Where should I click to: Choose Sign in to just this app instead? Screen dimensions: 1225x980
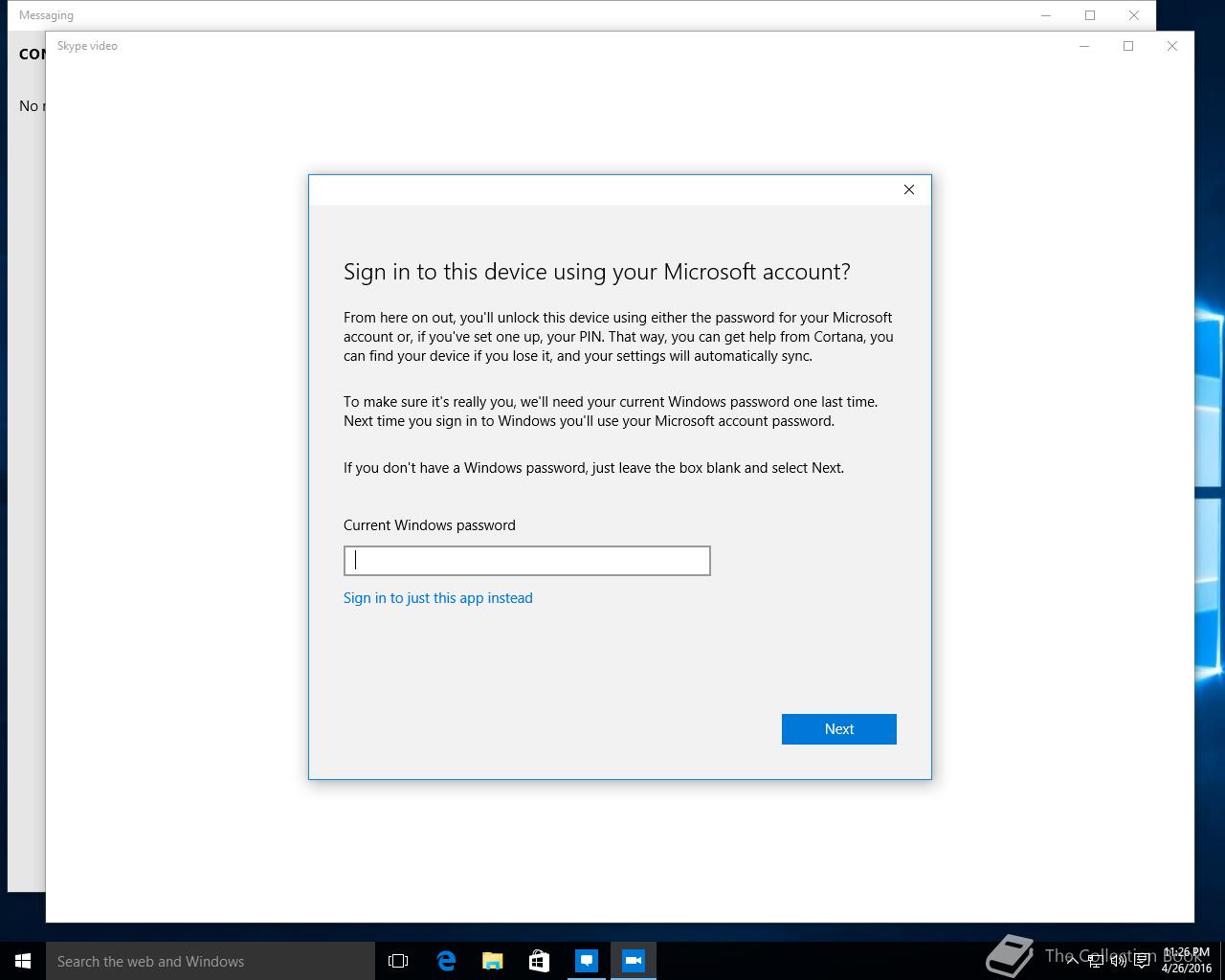pyautogui.click(x=438, y=598)
